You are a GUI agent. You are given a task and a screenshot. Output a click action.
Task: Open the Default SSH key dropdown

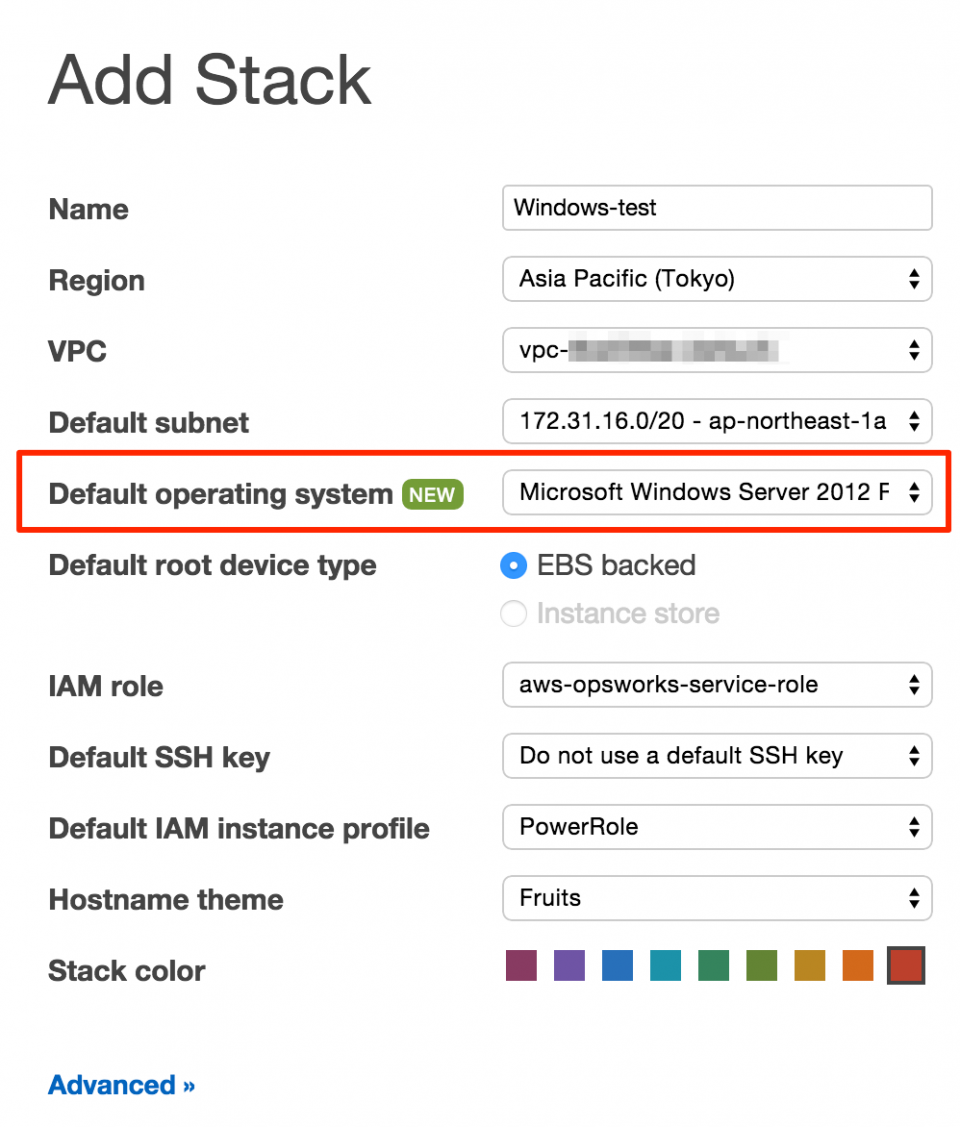[716, 756]
